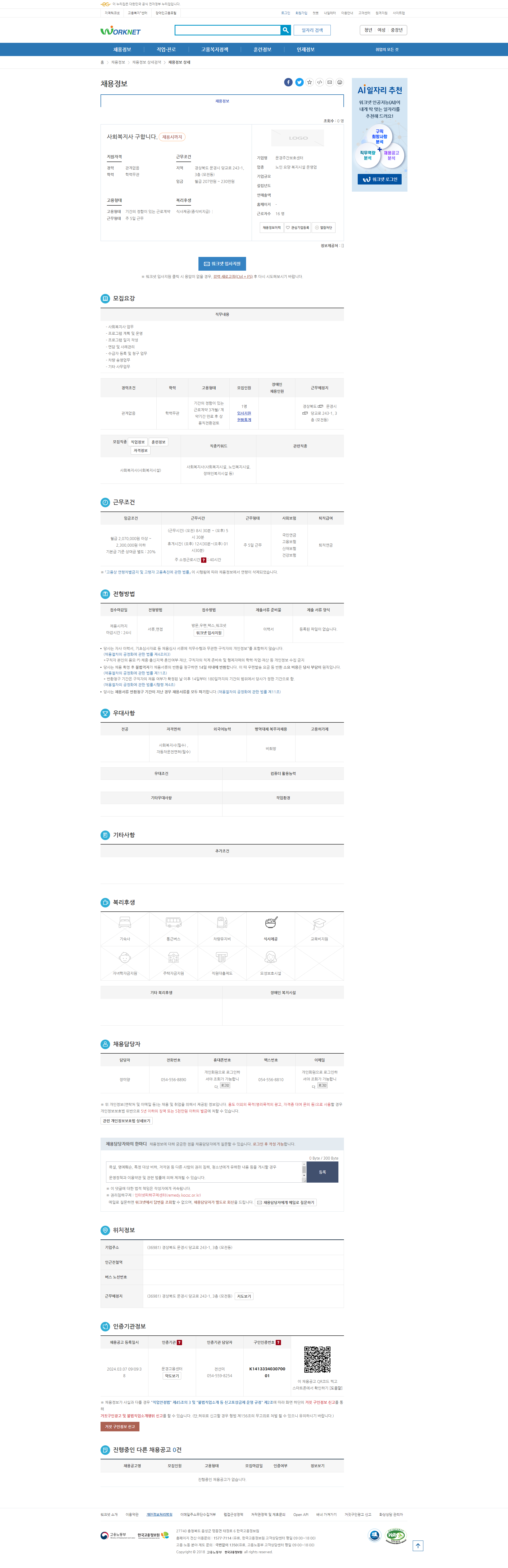Viewport: 508px width, 1568px height.
Task: Click the 채용정보 상세검색 breadcrumb
Action: pos(147,62)
